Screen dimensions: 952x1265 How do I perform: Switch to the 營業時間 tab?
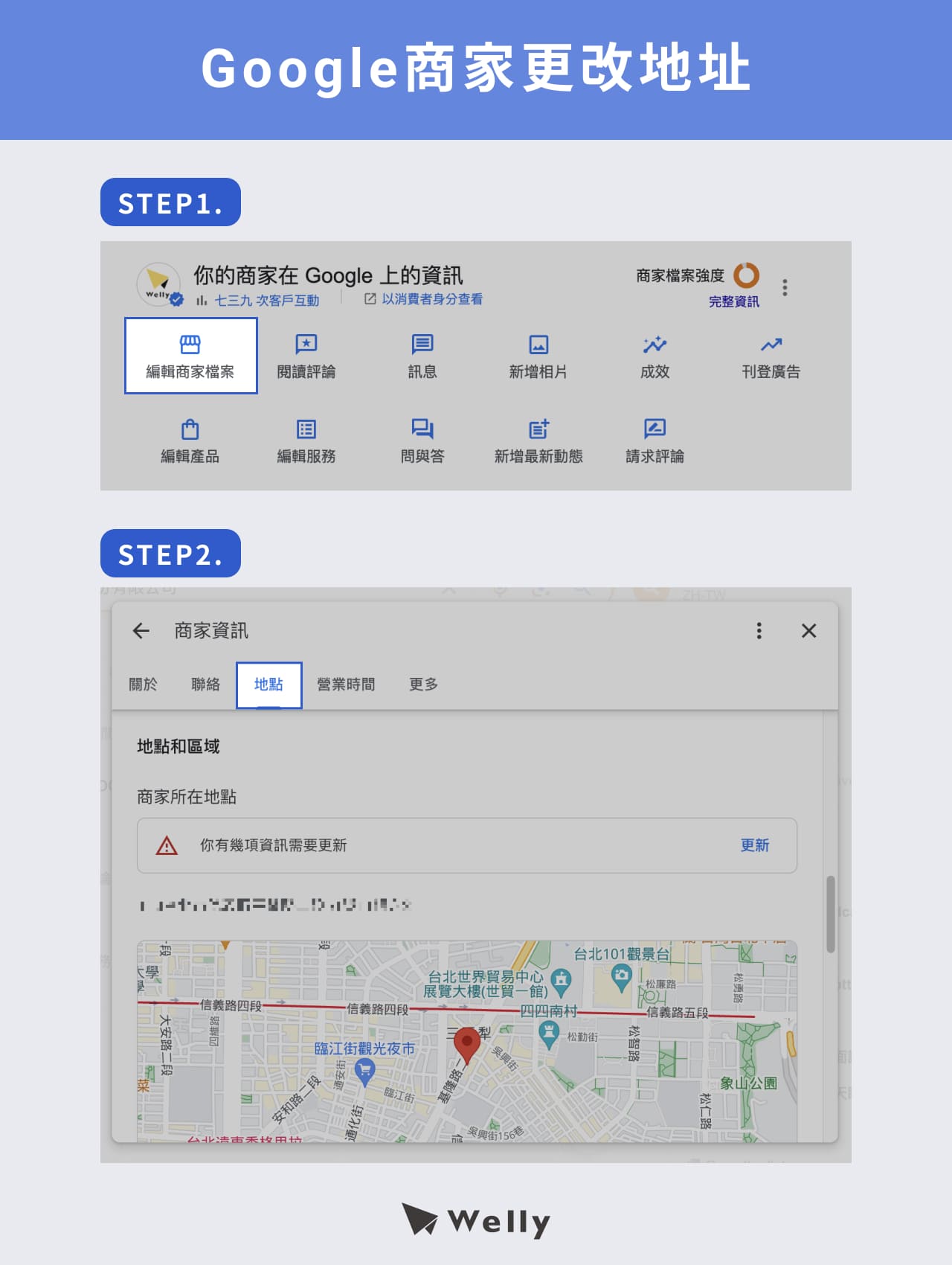click(x=347, y=684)
